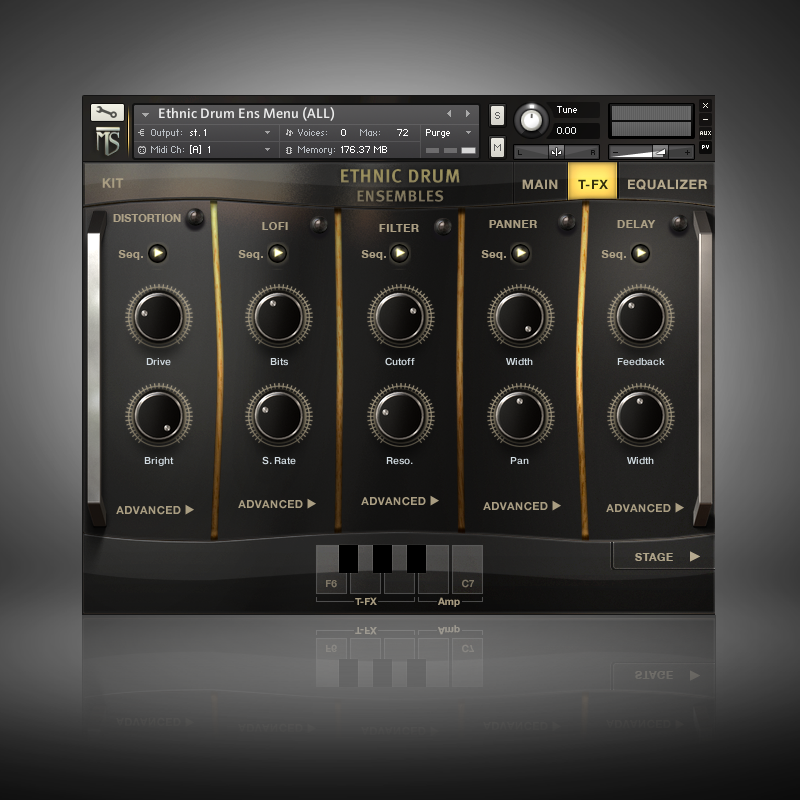Toggle the DISTORTION effect power button
This screenshot has height=800, width=800.
(x=194, y=218)
